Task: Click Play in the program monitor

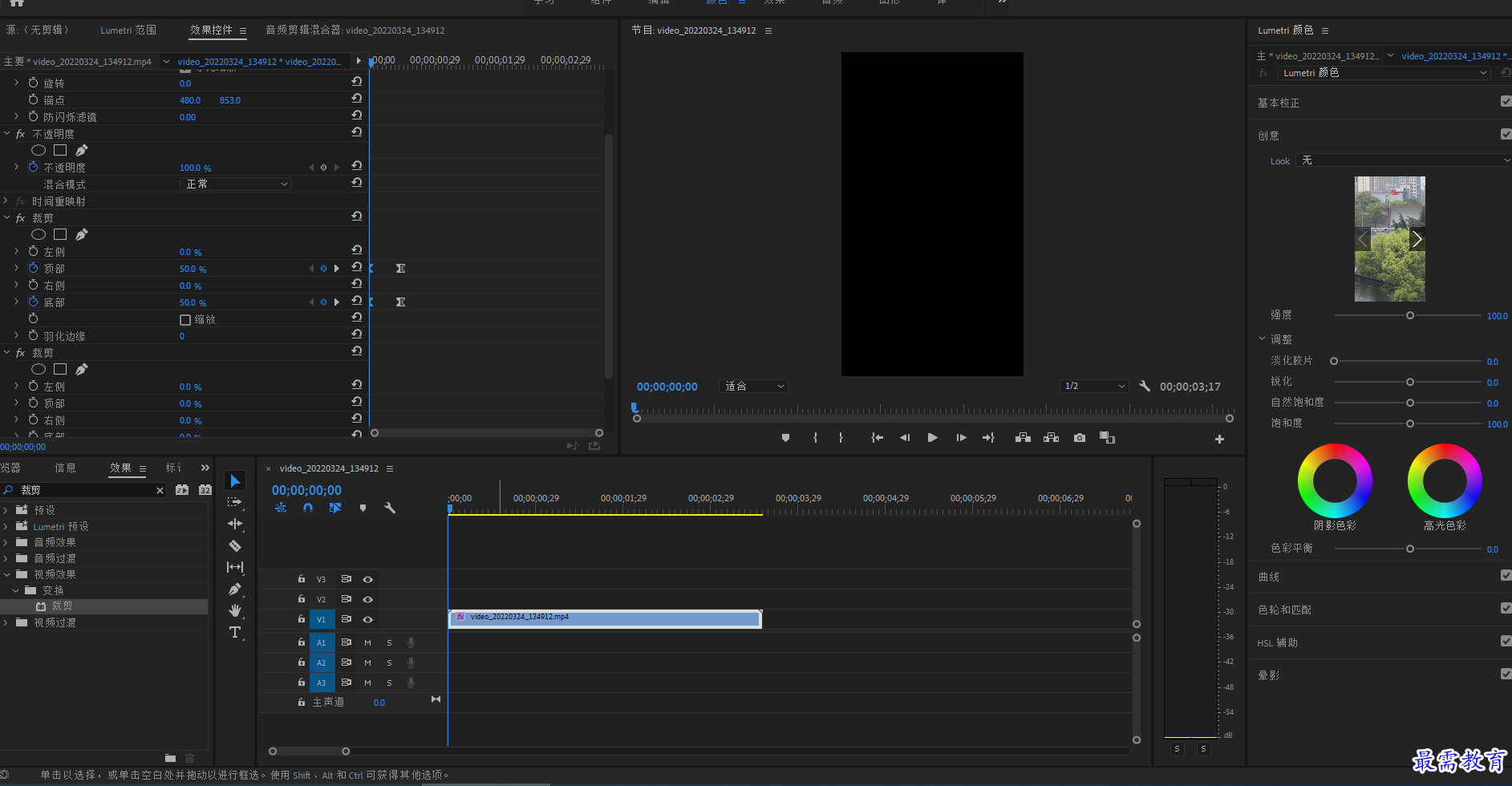Action: 932,438
